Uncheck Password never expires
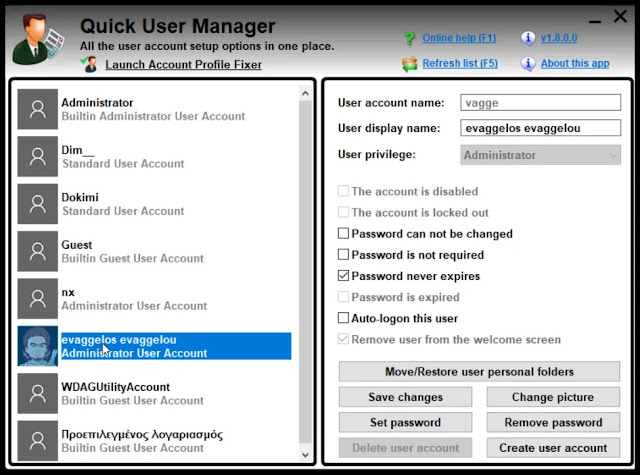This screenshot has height=475, width=640. click(343, 276)
